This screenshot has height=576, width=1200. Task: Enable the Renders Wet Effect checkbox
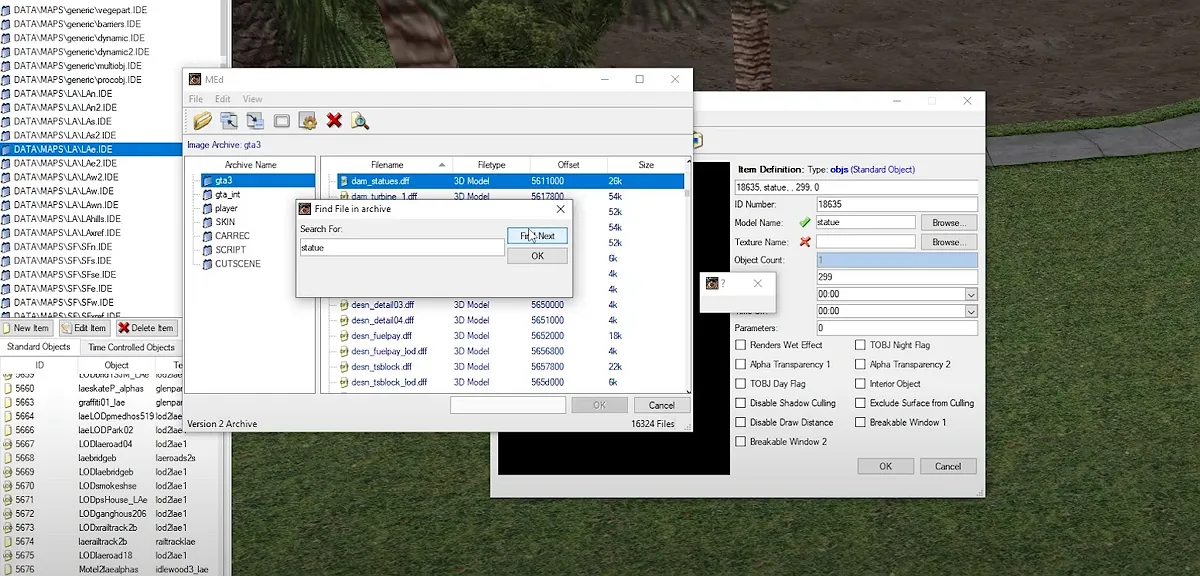tap(741, 345)
